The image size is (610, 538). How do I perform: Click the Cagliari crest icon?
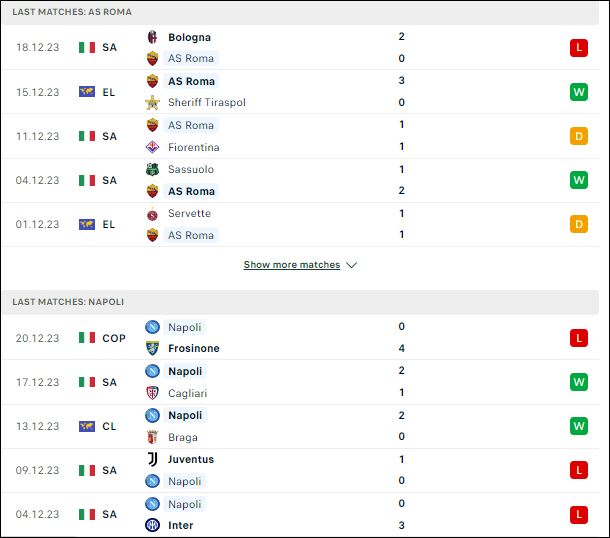click(x=152, y=393)
